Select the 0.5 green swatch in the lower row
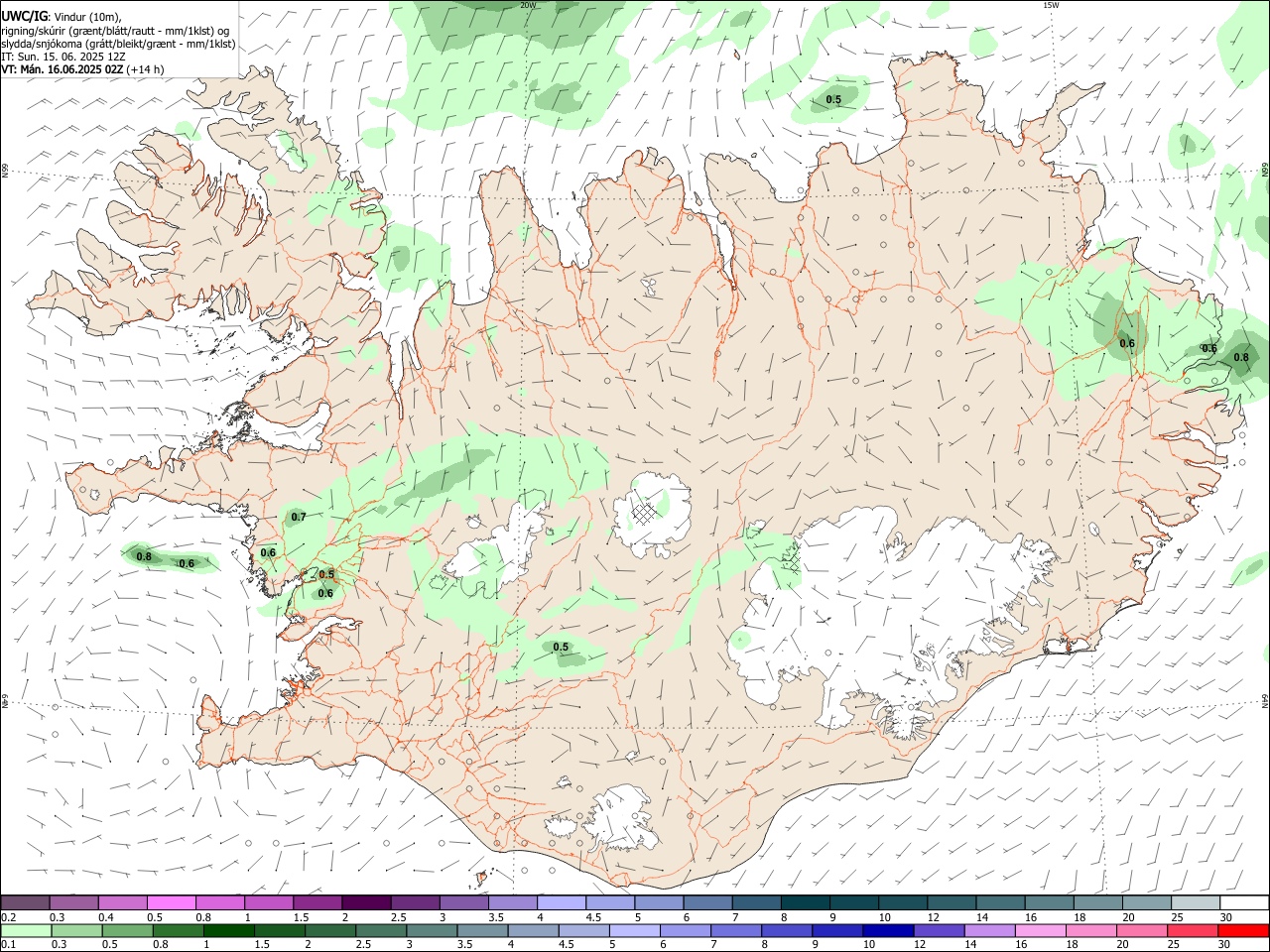 128,930
